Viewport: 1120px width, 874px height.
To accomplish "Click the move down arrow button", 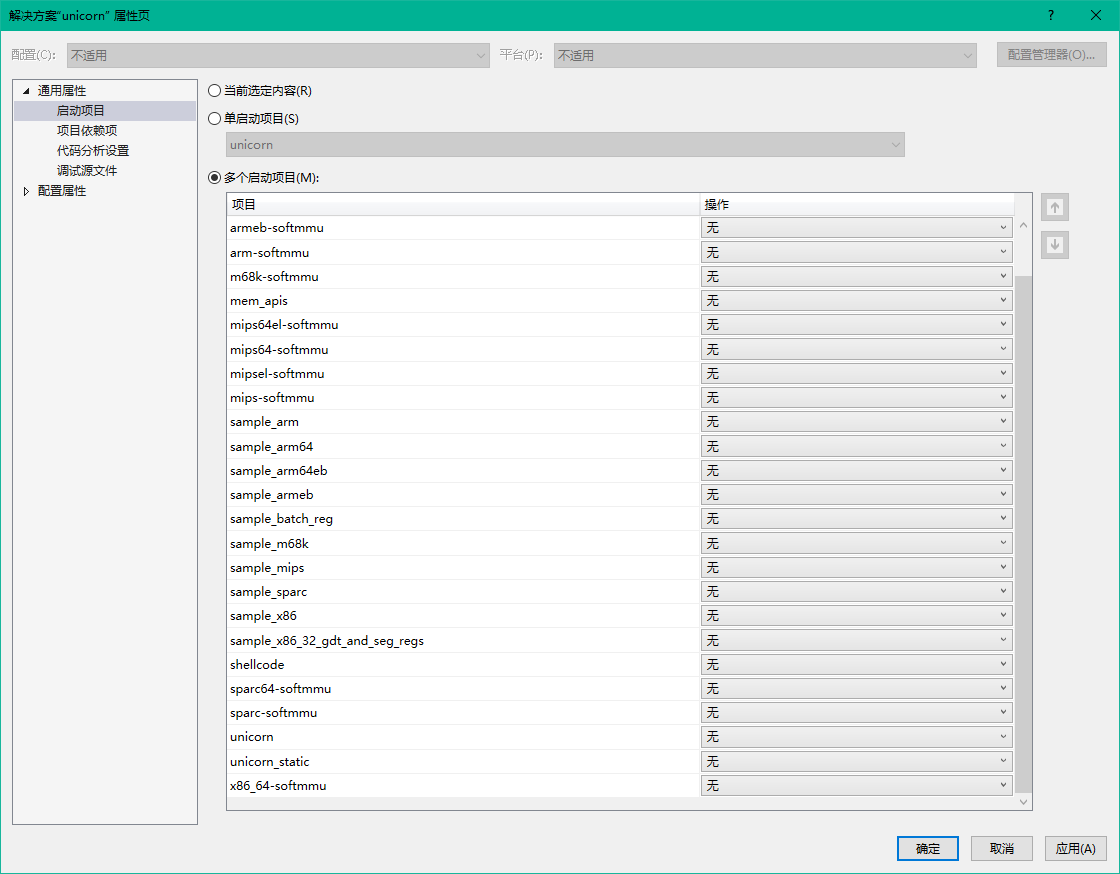I will [1054, 245].
